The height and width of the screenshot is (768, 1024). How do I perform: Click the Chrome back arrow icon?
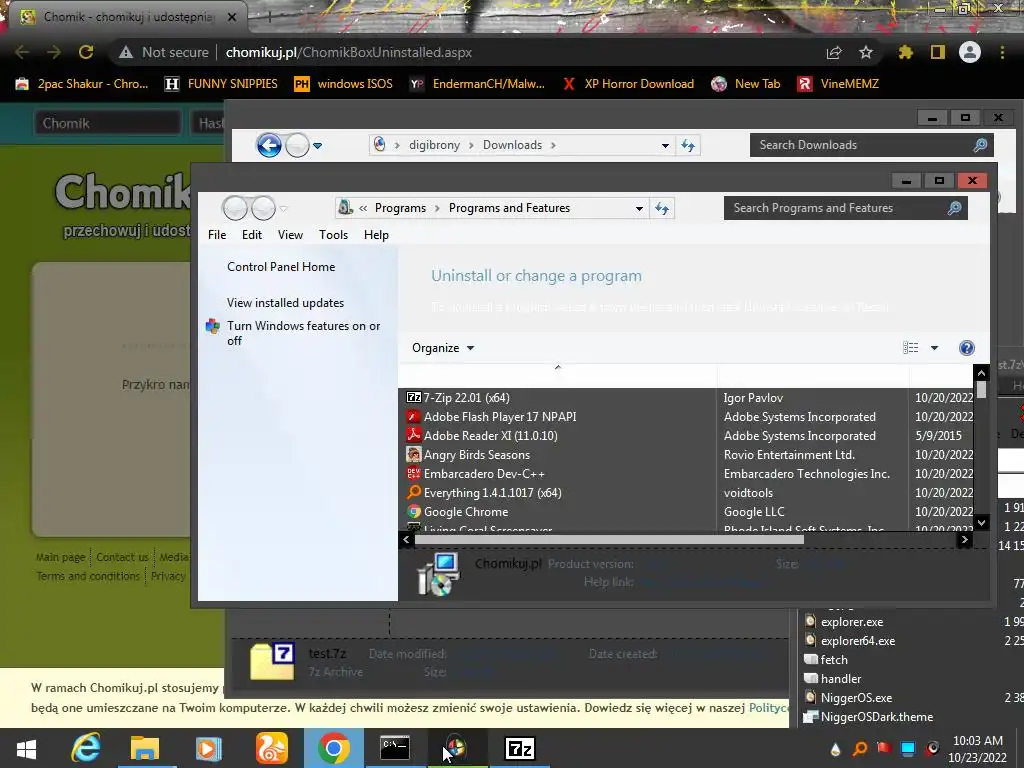pos(22,52)
